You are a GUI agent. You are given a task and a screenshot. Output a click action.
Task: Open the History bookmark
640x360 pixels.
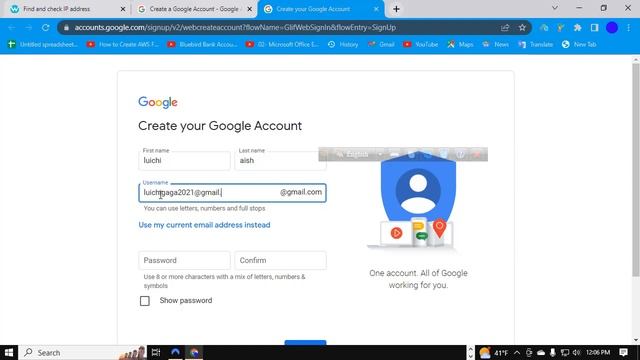point(343,44)
